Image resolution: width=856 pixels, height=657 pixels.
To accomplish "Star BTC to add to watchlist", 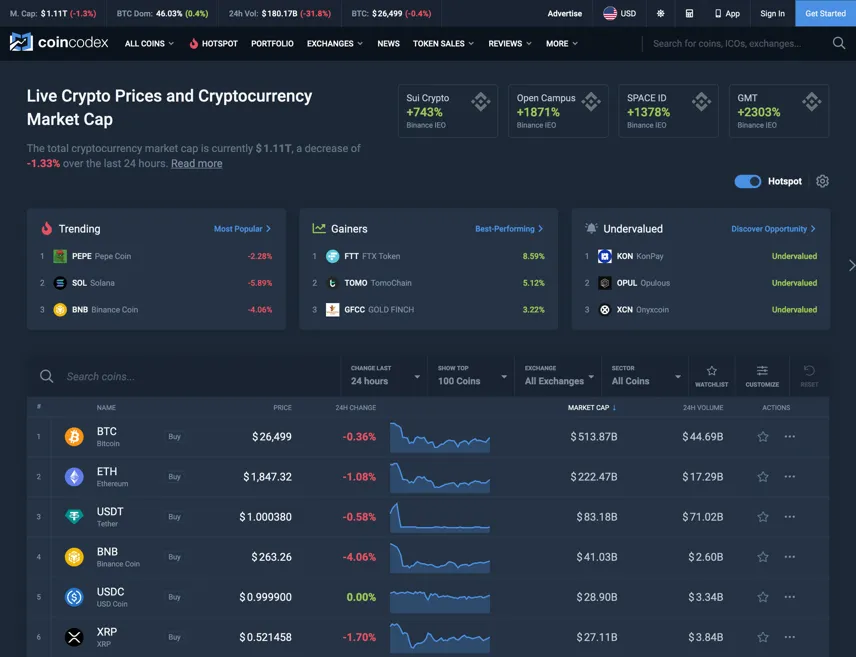I will 763,436.
